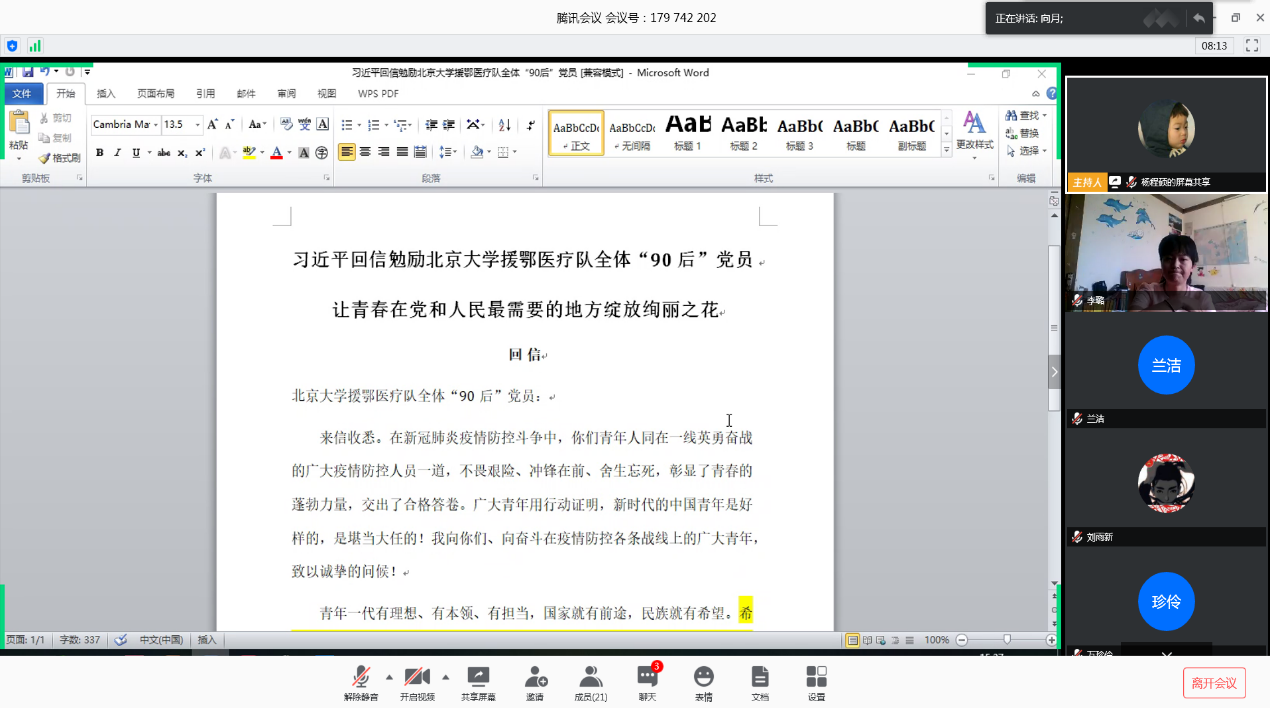Open the Cambria font name dropdown

coord(155,125)
